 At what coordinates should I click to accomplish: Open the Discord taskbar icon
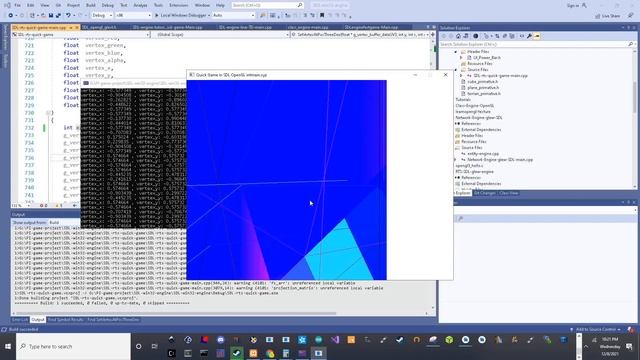coord(220,340)
